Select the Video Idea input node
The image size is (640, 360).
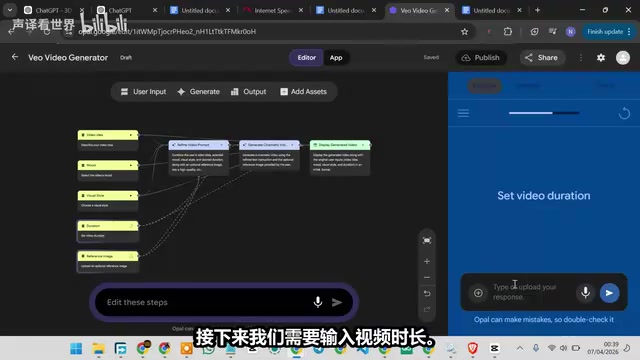(108, 140)
